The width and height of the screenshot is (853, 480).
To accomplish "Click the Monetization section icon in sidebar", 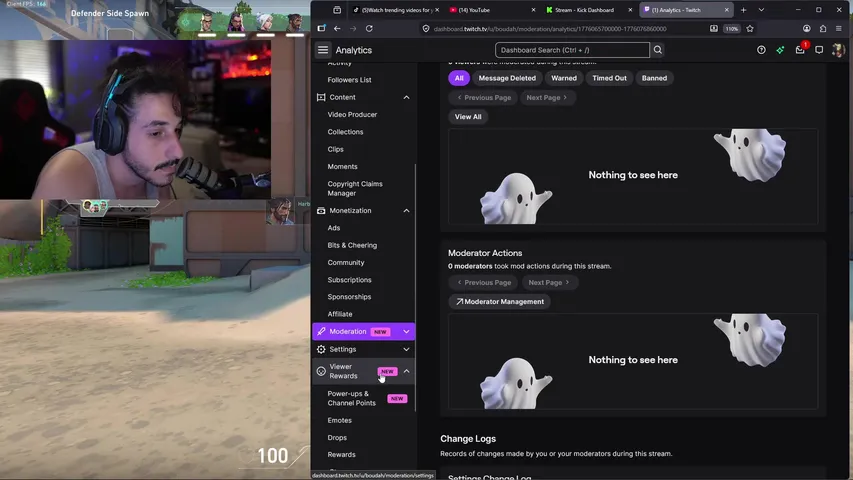I will (321, 211).
